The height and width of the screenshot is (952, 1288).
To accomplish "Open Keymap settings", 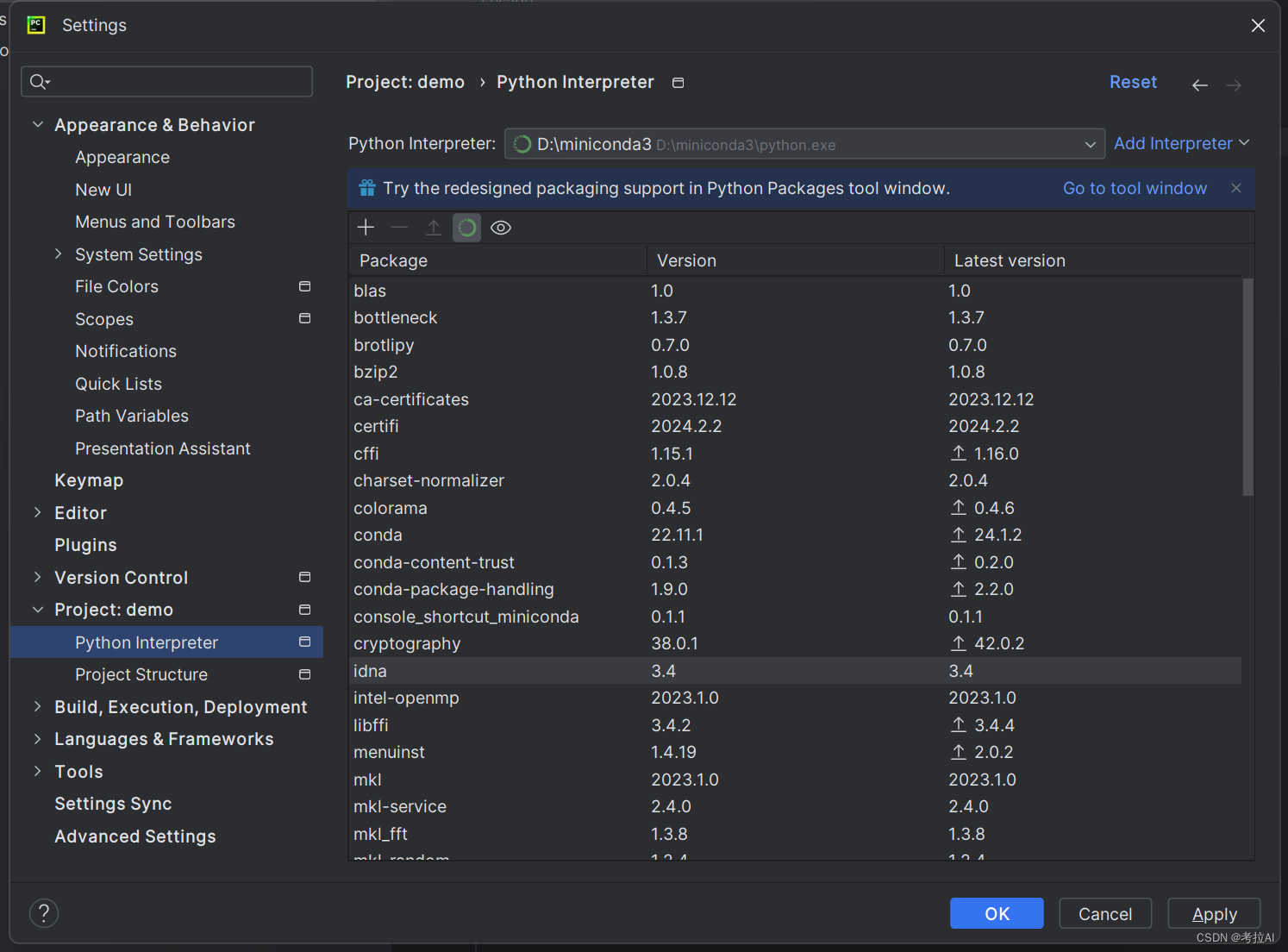I will pos(89,480).
